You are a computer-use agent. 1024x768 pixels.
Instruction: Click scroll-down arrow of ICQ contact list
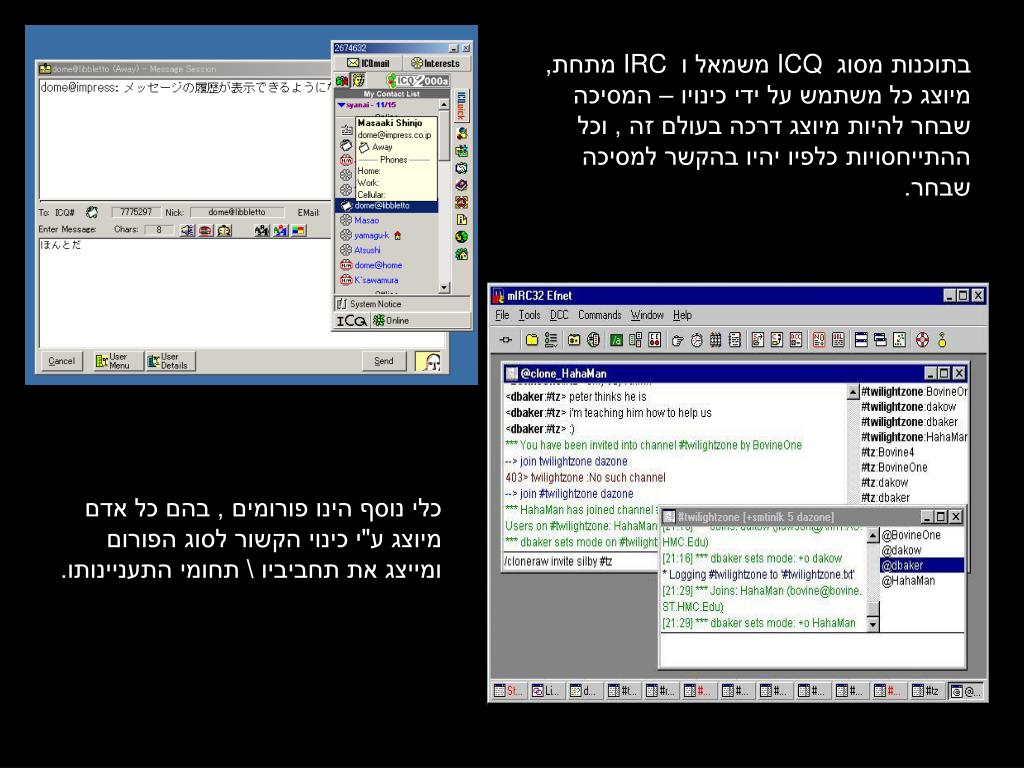click(444, 287)
